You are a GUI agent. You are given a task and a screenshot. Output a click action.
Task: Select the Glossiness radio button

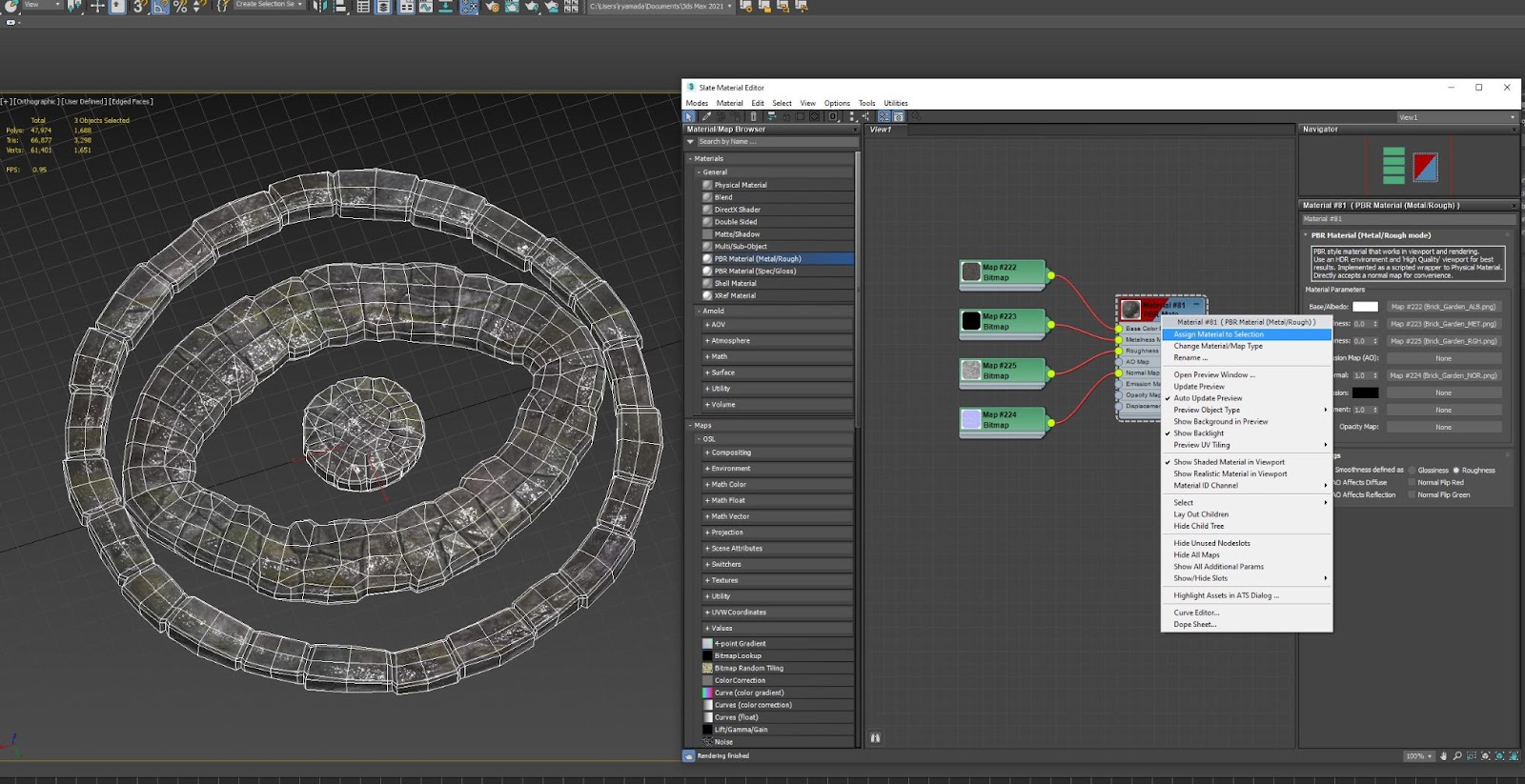(1411, 470)
